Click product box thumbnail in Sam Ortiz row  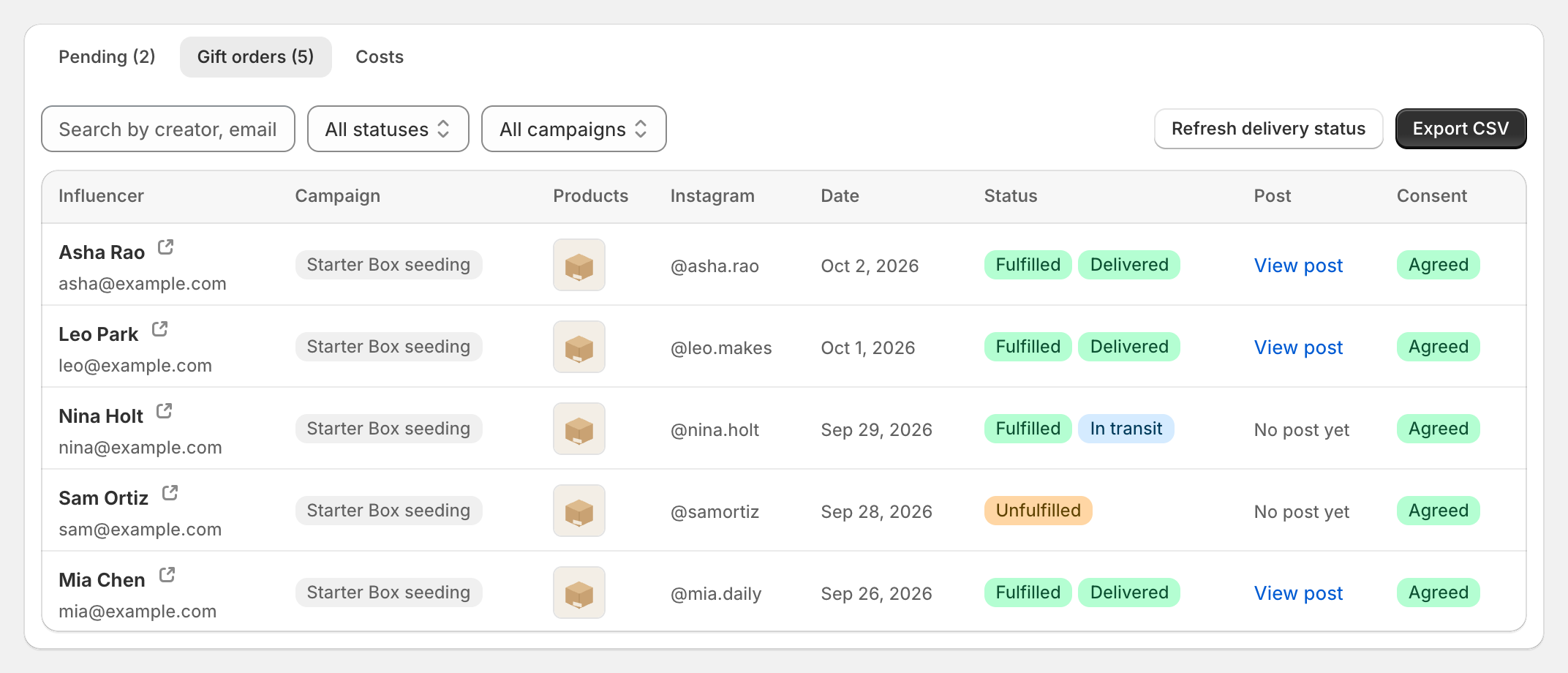coord(579,511)
